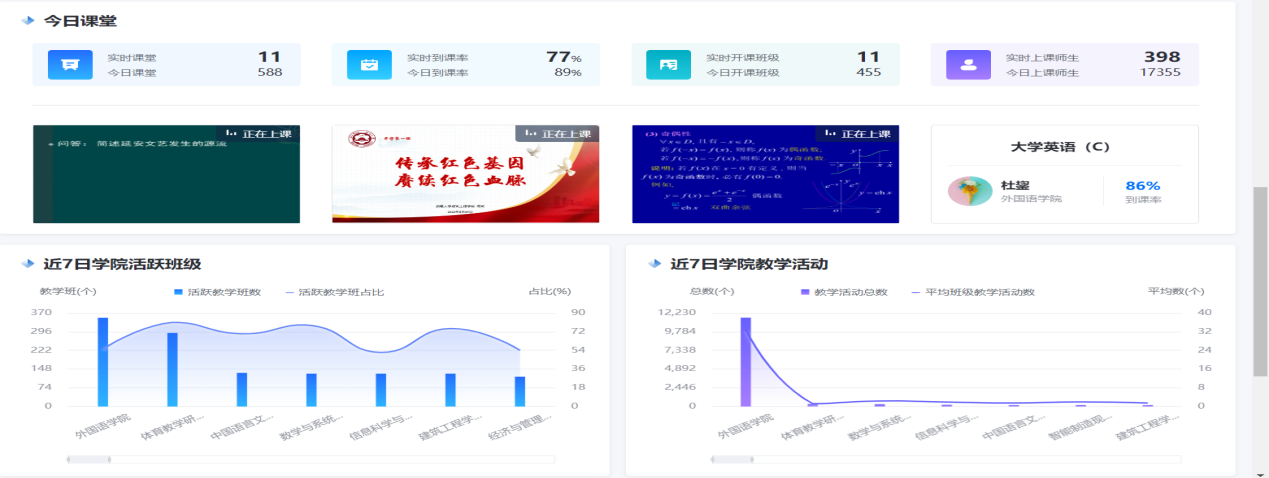Viewport: 1269px width, 478px height.
Task: Click the 今日开课班级 count 455
Action: 868,72
